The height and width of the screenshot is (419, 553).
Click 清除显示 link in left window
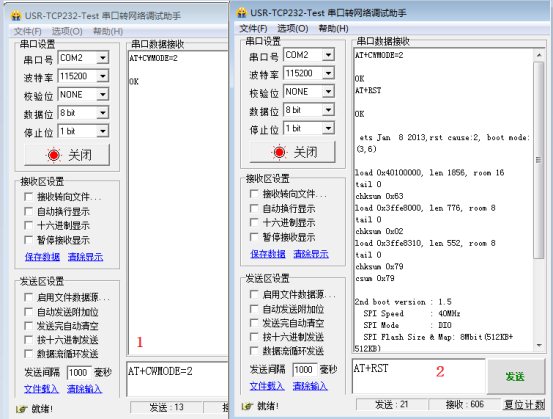tap(85, 257)
